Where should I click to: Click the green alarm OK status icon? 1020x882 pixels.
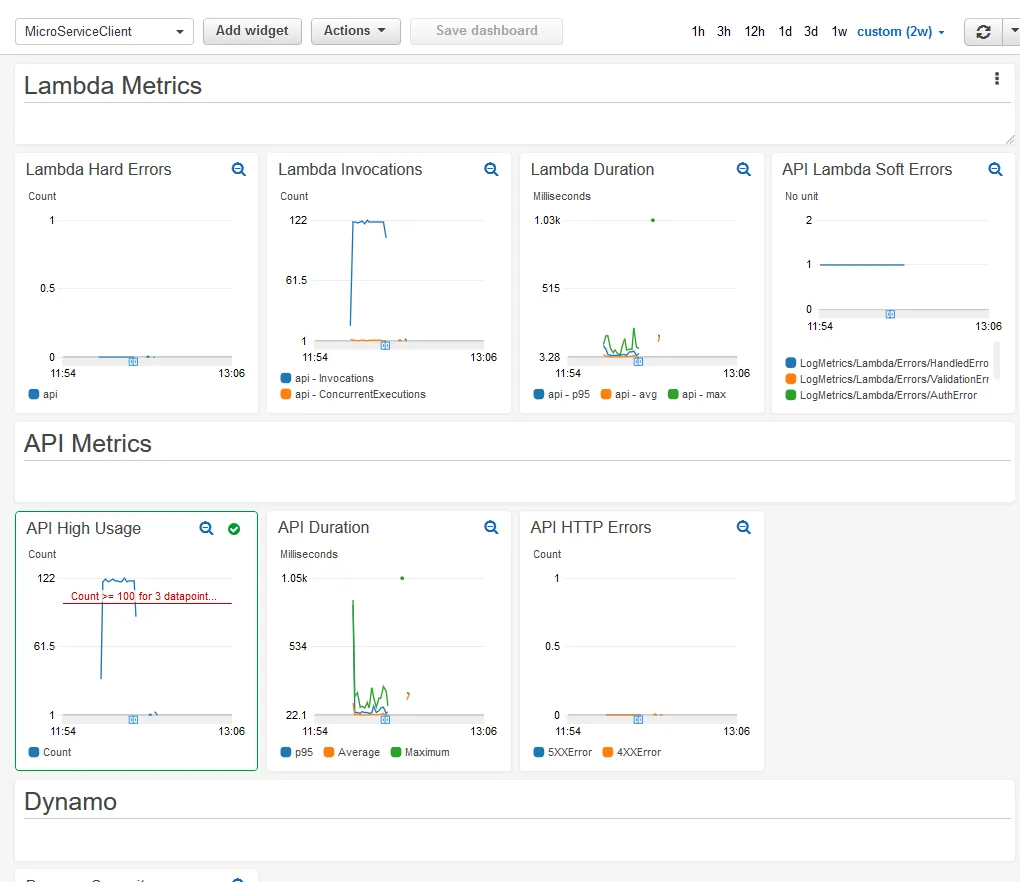[x=234, y=528]
